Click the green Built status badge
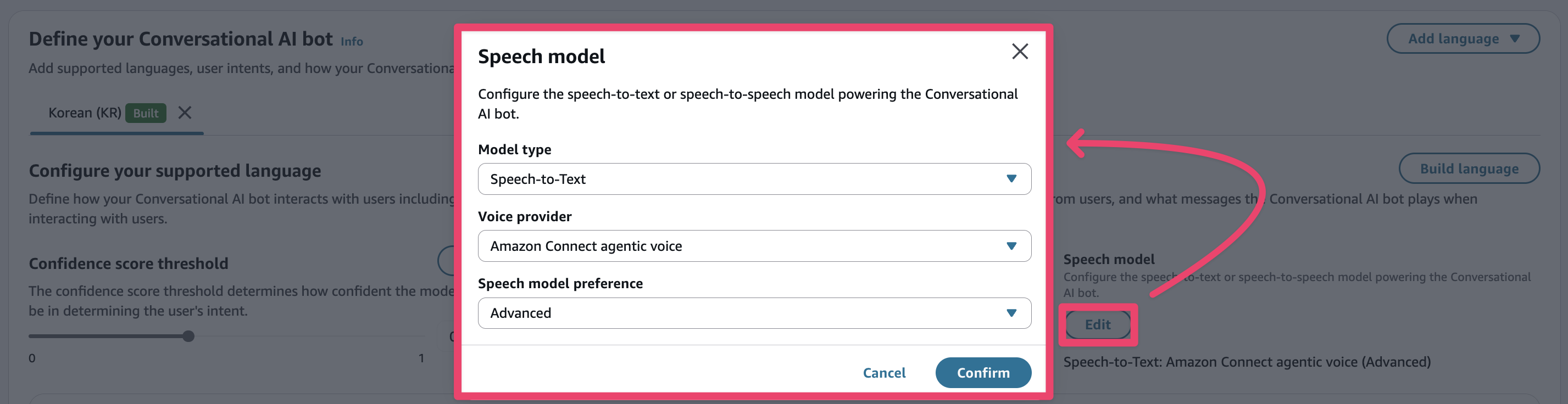1568x404 pixels. coord(146,113)
